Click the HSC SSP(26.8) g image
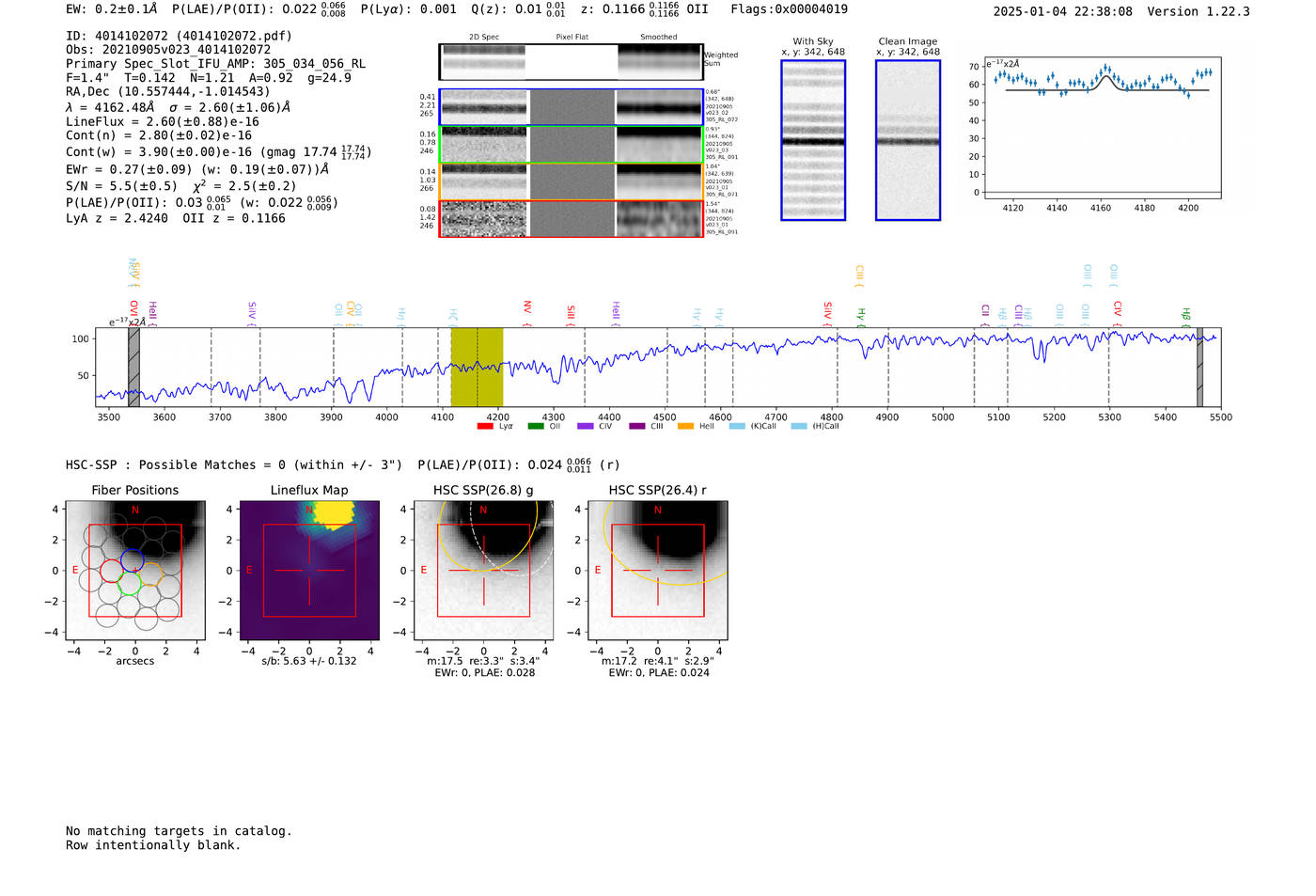1316x896 pixels. click(x=484, y=571)
